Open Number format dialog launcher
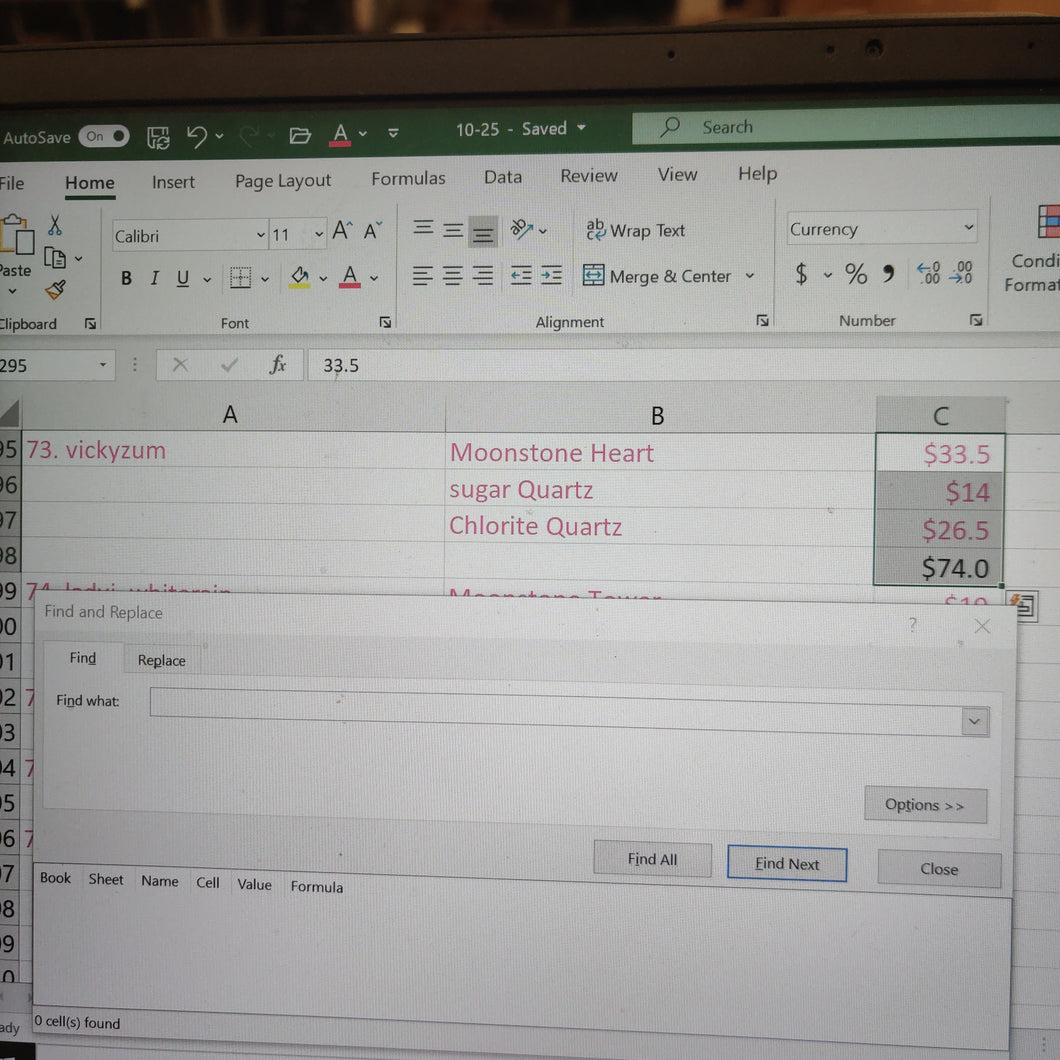The width and height of the screenshot is (1060, 1060). tap(975, 319)
